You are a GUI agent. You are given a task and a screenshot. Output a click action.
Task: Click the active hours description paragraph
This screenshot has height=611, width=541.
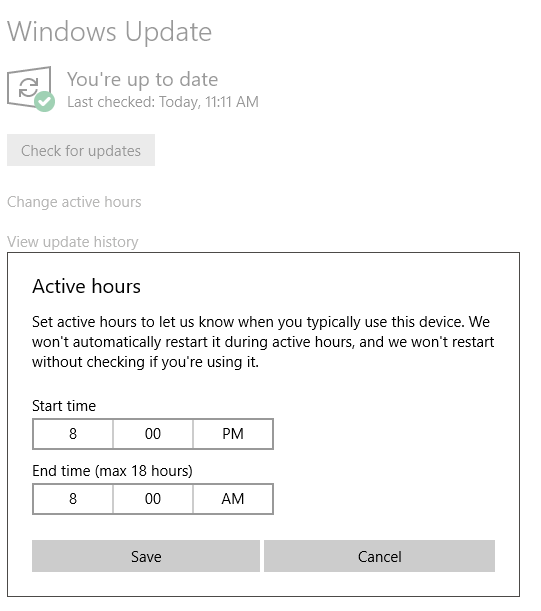(263, 342)
